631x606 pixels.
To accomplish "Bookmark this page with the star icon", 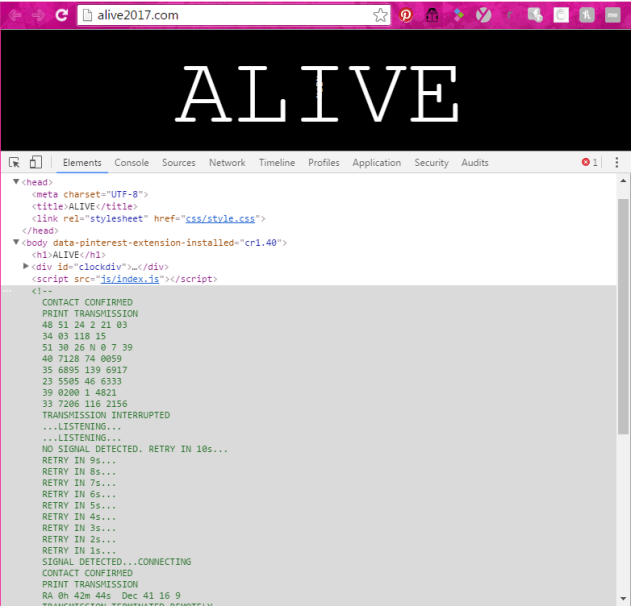I will point(380,15).
